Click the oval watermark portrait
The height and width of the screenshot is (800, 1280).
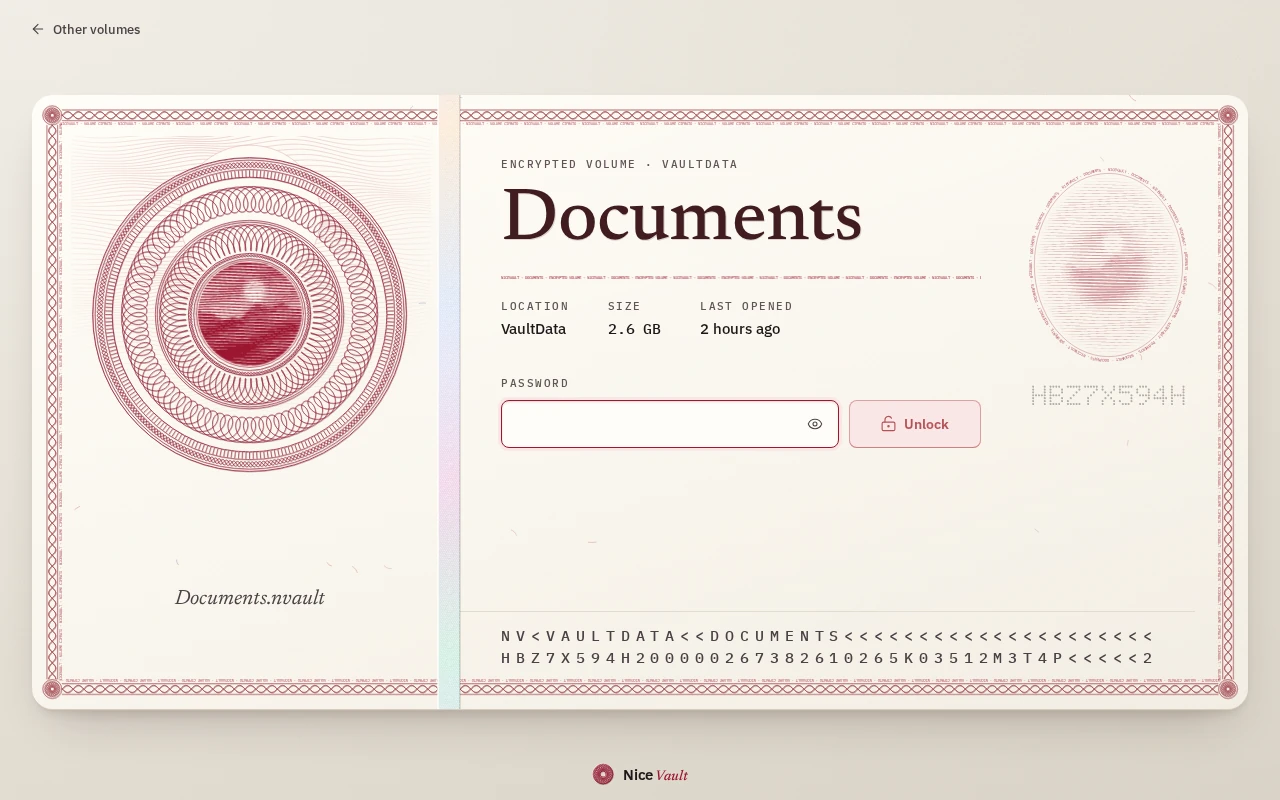[1108, 264]
